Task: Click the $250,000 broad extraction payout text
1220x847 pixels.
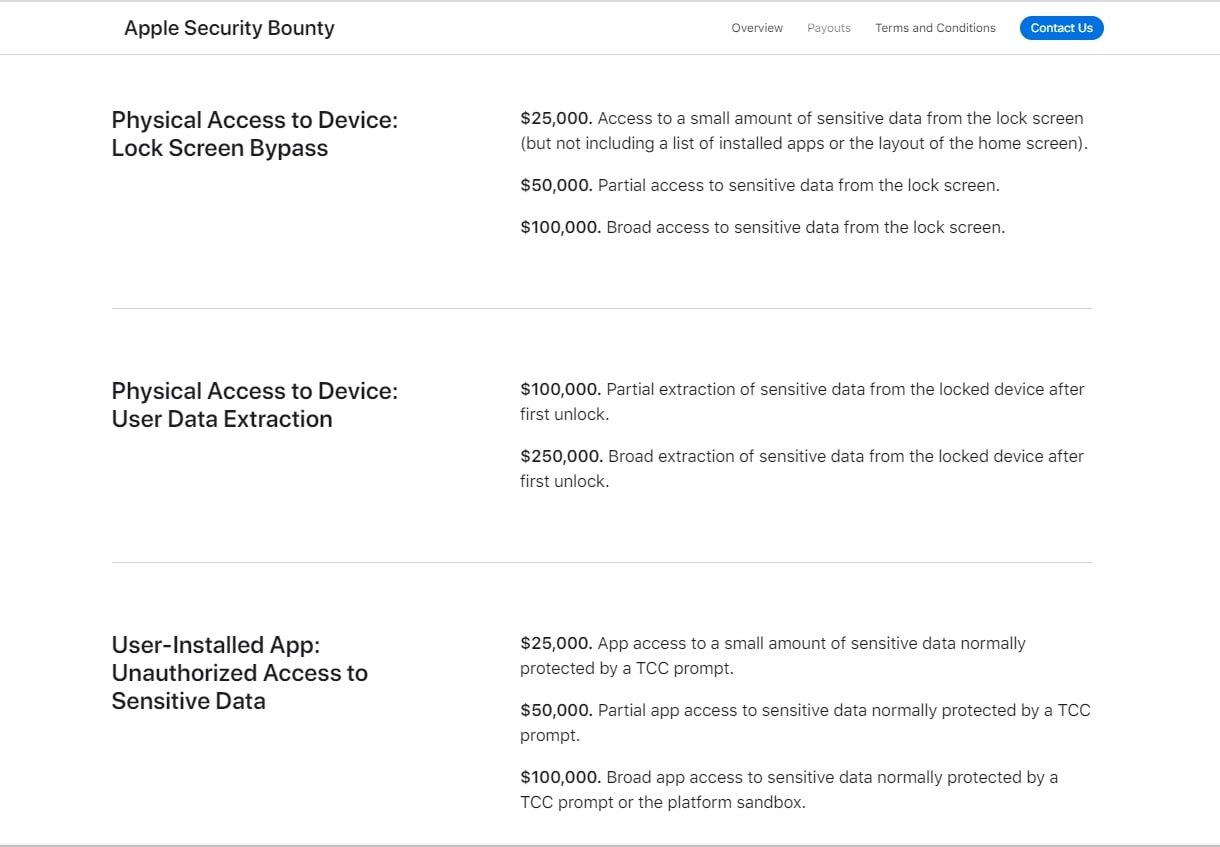Action: pyautogui.click(x=802, y=468)
